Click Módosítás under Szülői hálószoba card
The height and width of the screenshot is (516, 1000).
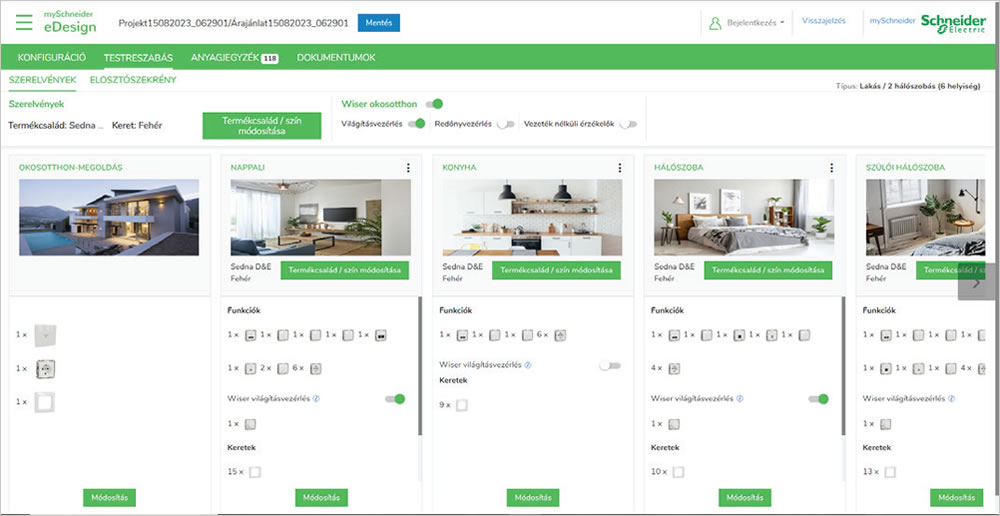(x=957, y=498)
